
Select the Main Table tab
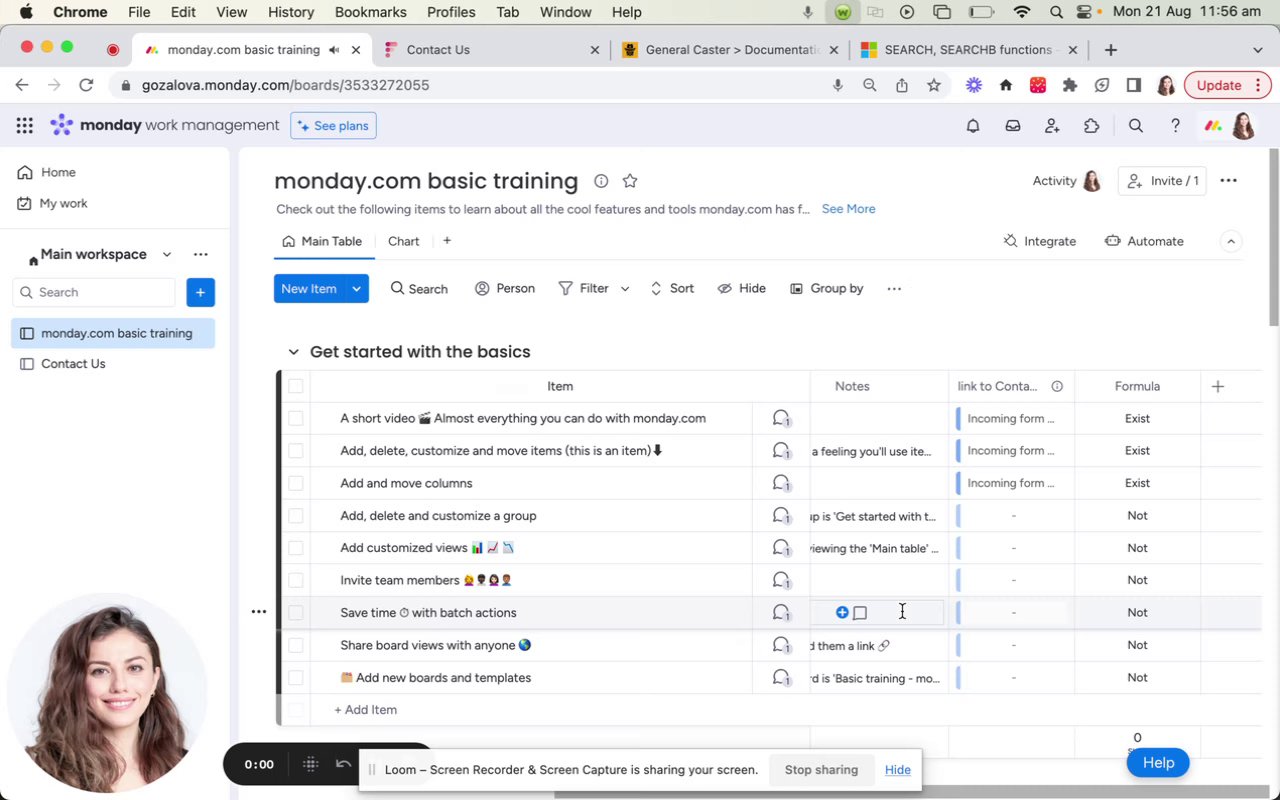coord(322,241)
